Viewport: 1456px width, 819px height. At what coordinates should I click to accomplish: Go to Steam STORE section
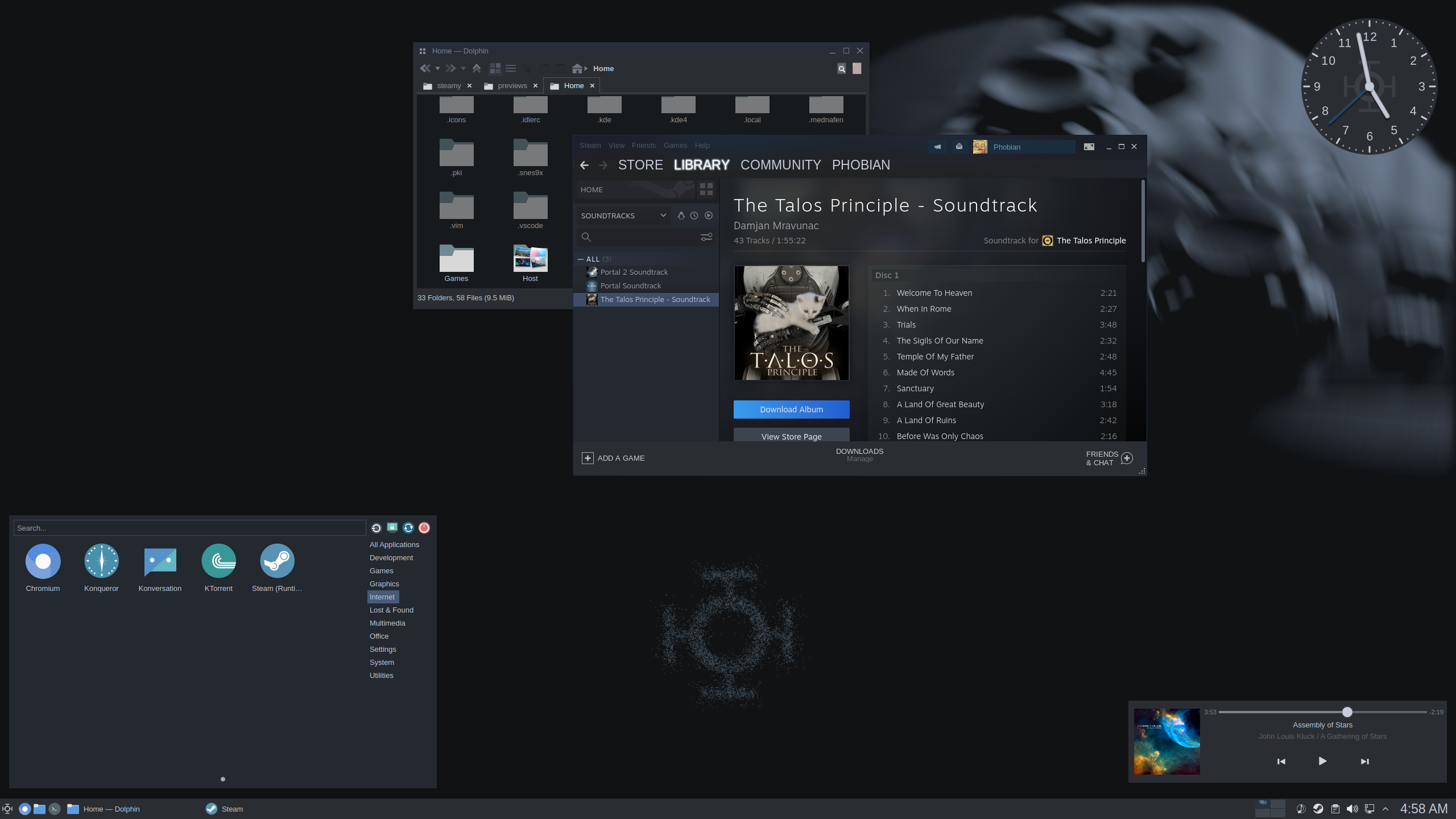pos(640,165)
